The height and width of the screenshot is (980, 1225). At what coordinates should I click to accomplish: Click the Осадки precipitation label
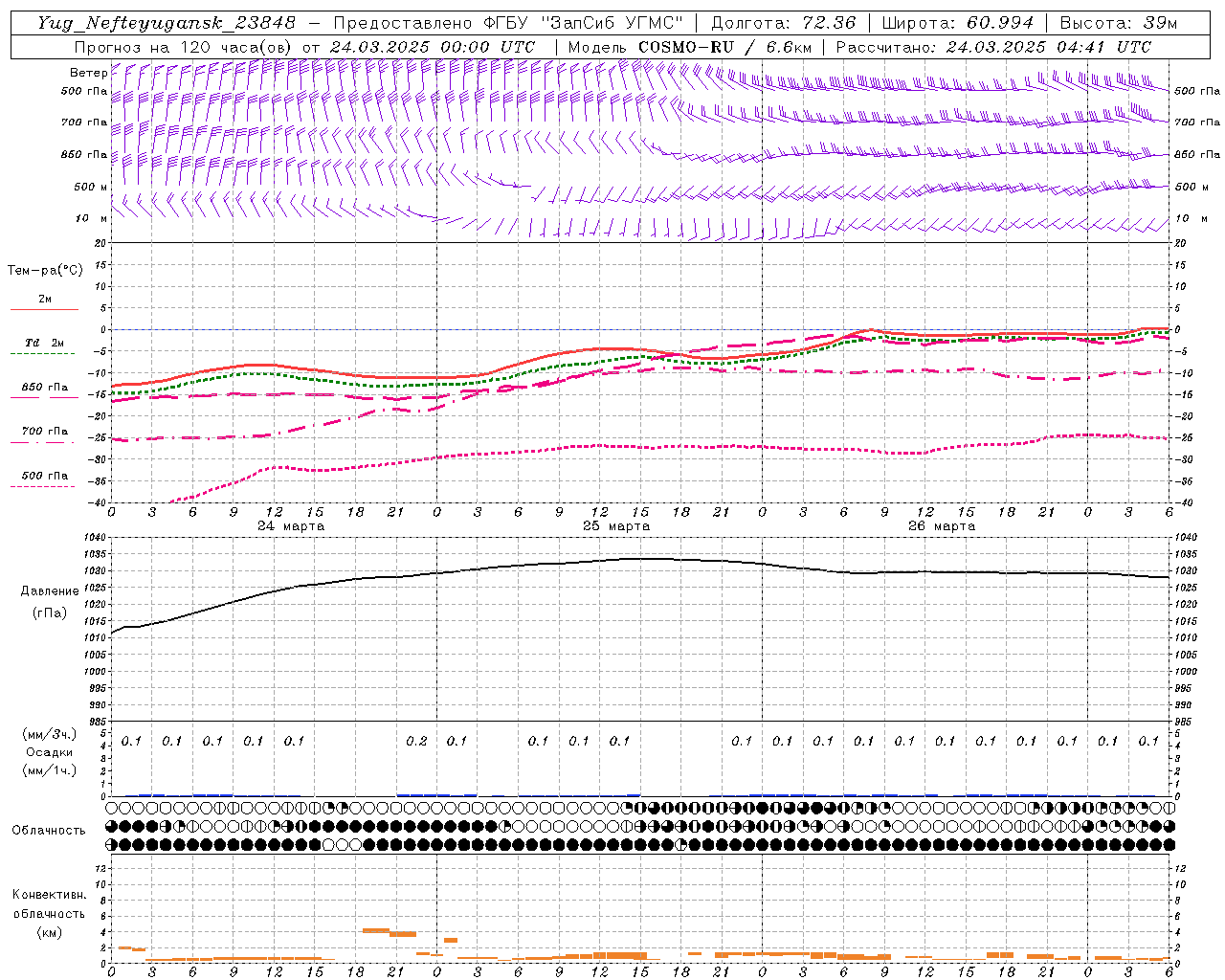pos(50,752)
